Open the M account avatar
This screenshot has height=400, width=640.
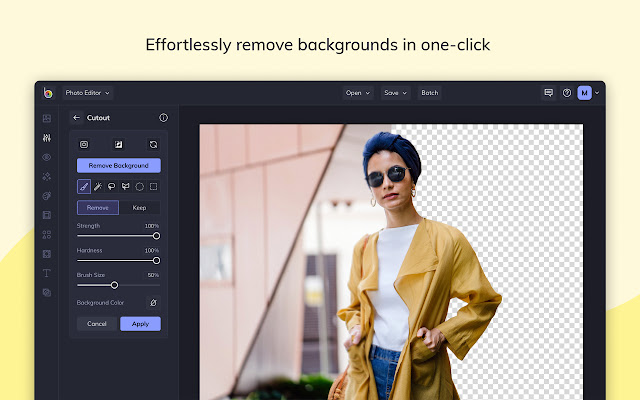[584, 93]
